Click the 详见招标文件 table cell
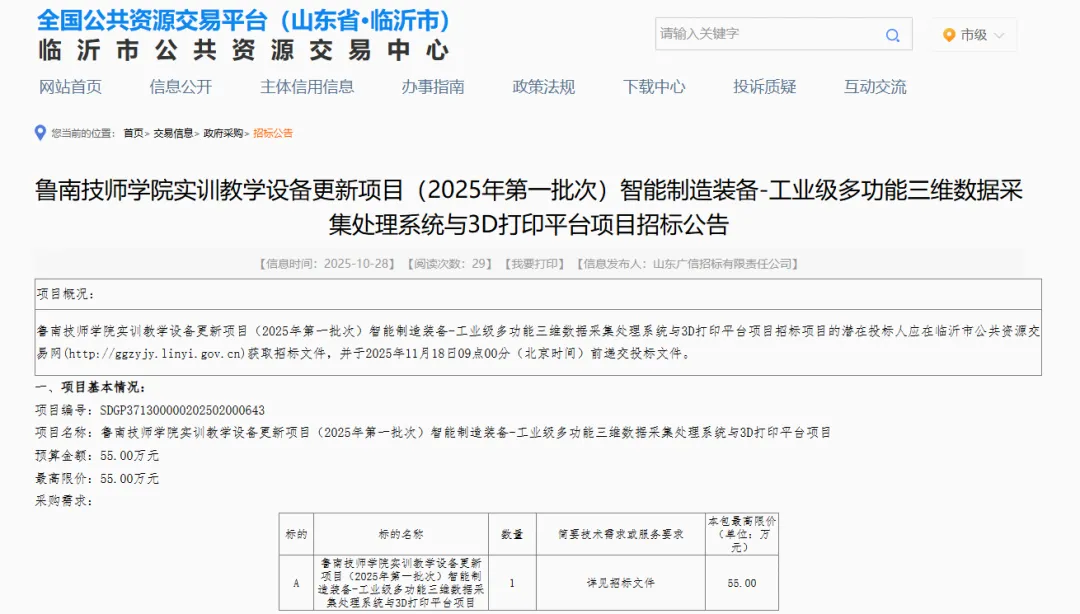The height and width of the screenshot is (614, 1080). click(621, 583)
